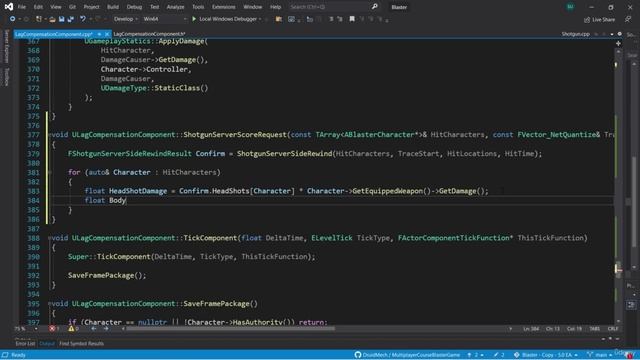Click the Navigate Backward toolbar icon

pyautogui.click(x=13, y=19)
